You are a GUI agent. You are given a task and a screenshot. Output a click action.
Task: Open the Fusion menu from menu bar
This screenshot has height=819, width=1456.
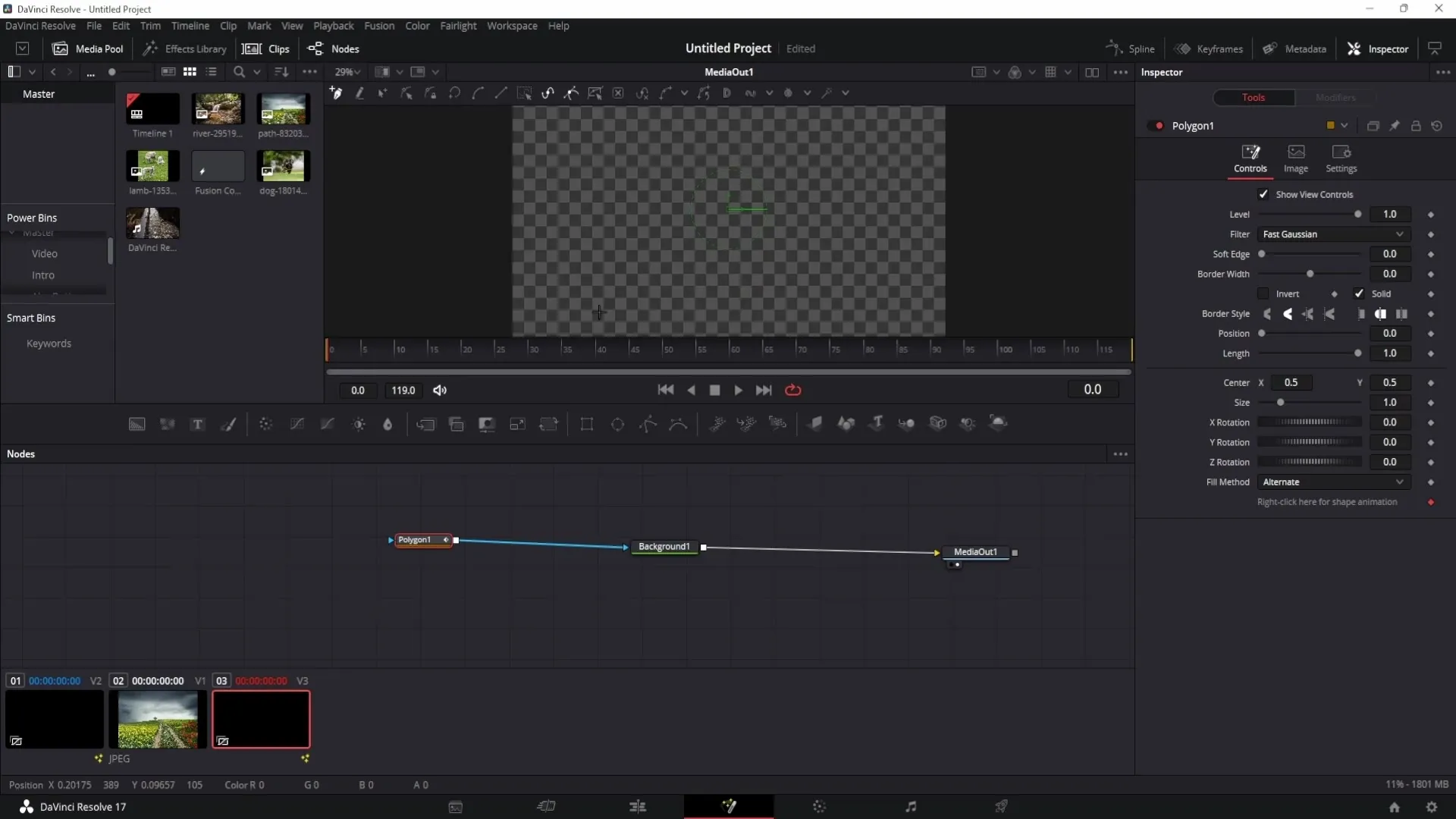pos(379,25)
